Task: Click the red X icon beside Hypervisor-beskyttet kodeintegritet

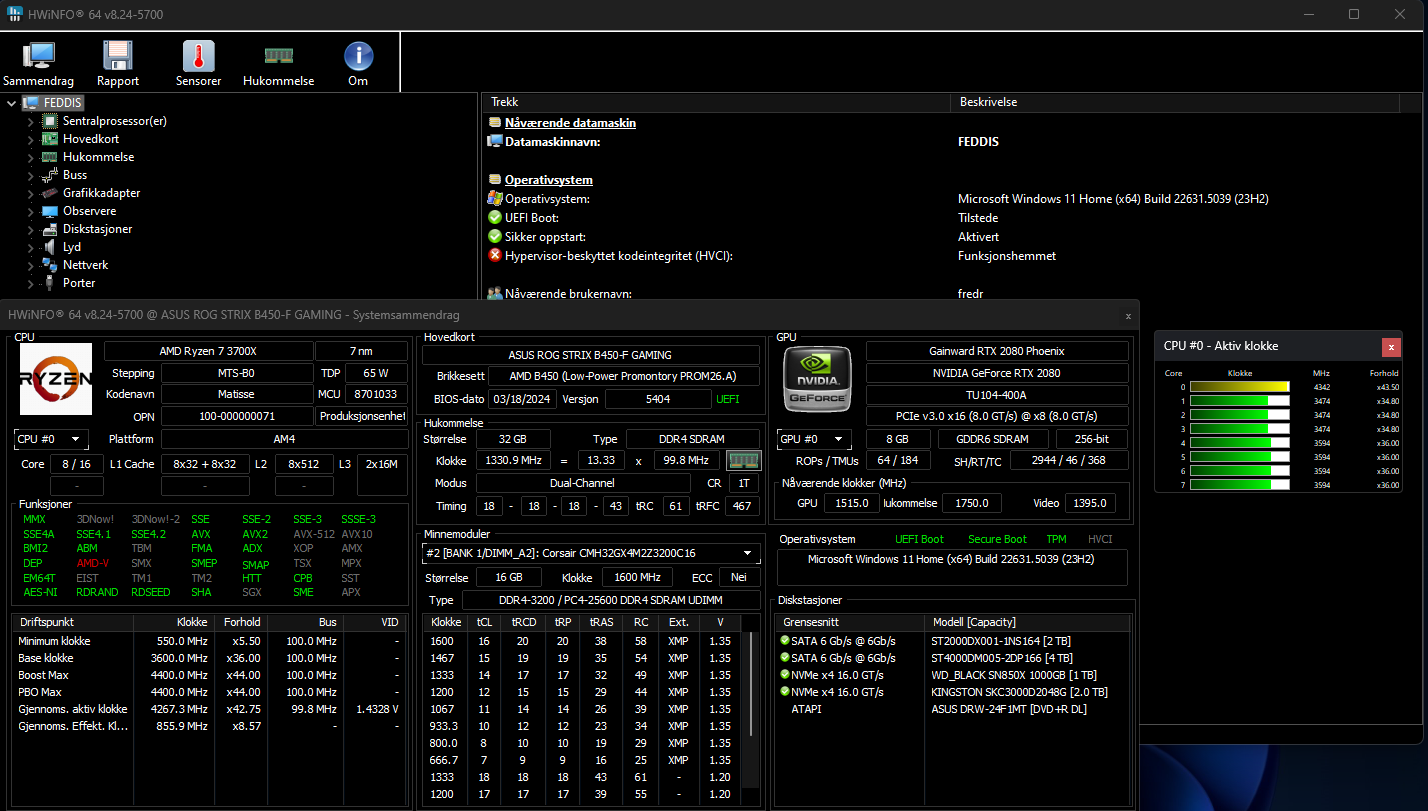Action: pyautogui.click(x=494, y=256)
